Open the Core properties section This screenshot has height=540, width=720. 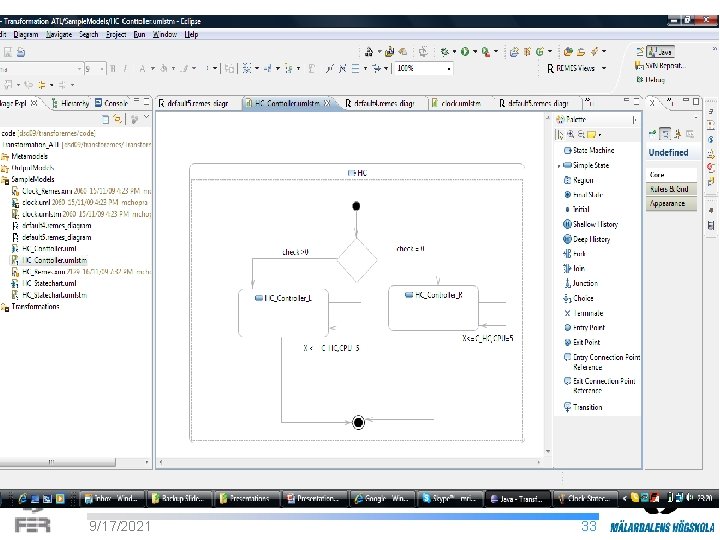coord(670,174)
